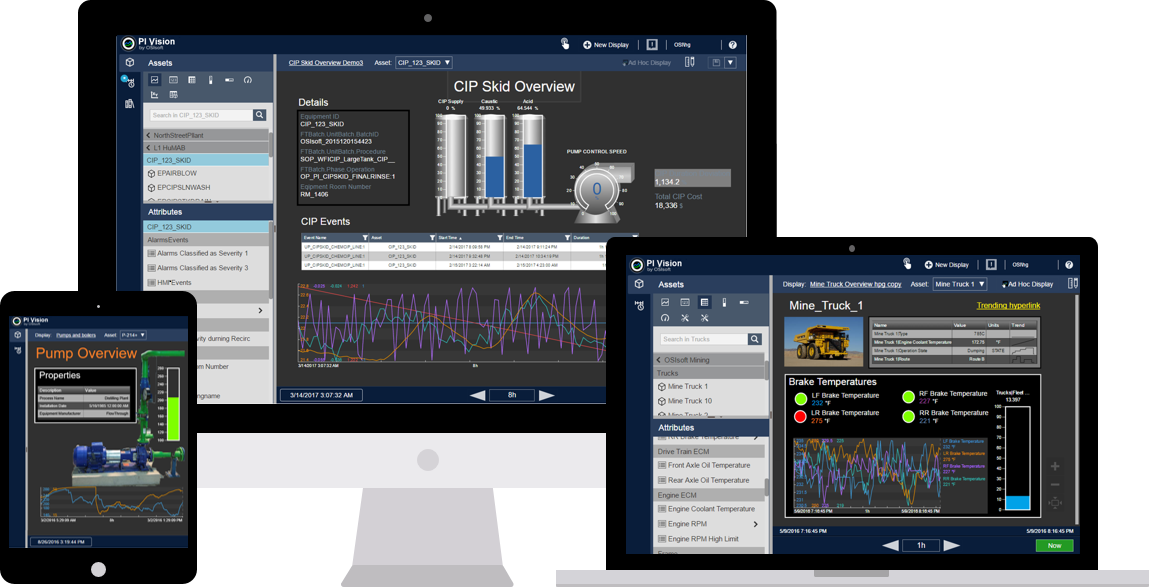The height and width of the screenshot is (587, 1149).
Task: Open the Assets cube icon on monitor sidebar
Action: [130, 63]
